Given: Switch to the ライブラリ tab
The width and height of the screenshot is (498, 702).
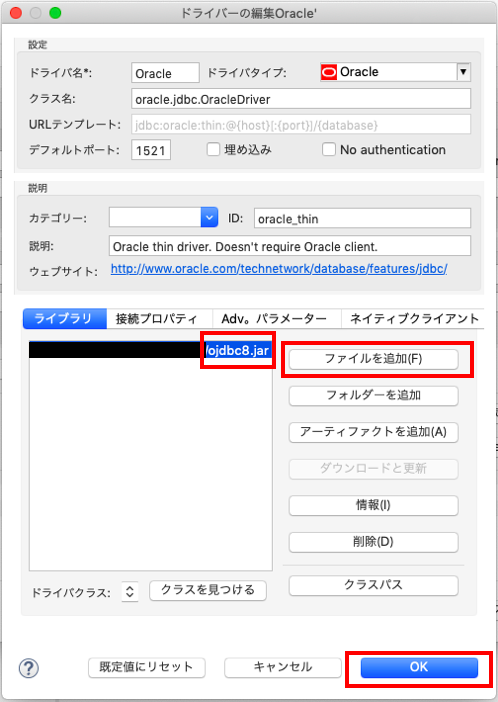Looking at the screenshot, I should click(x=64, y=318).
